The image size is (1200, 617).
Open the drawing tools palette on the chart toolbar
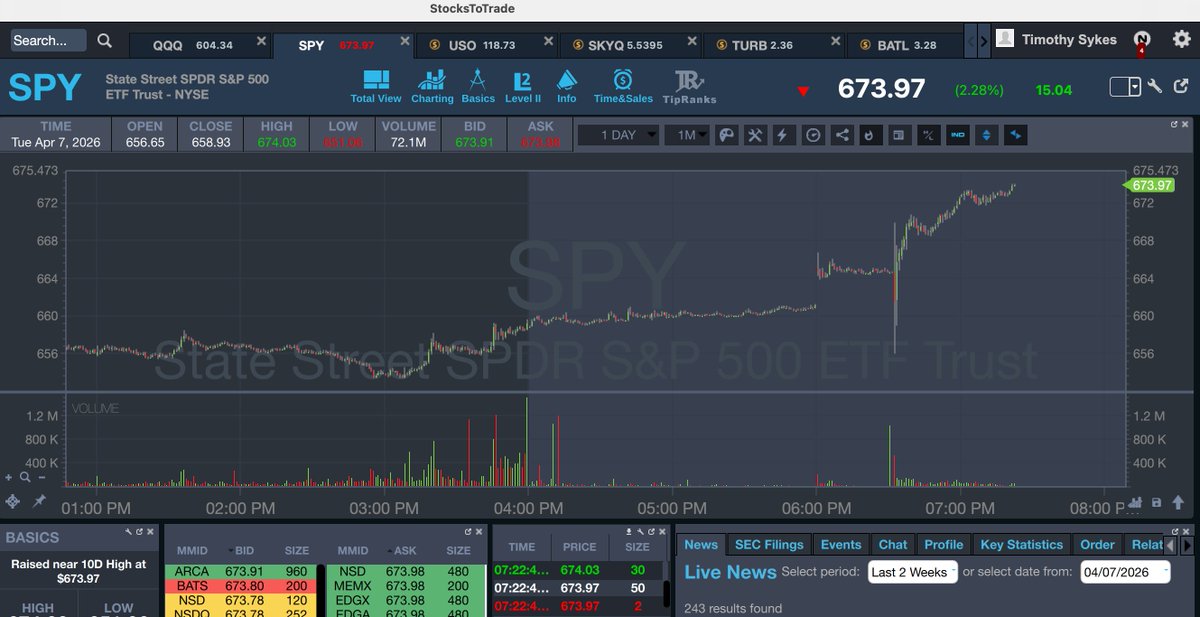pos(727,134)
